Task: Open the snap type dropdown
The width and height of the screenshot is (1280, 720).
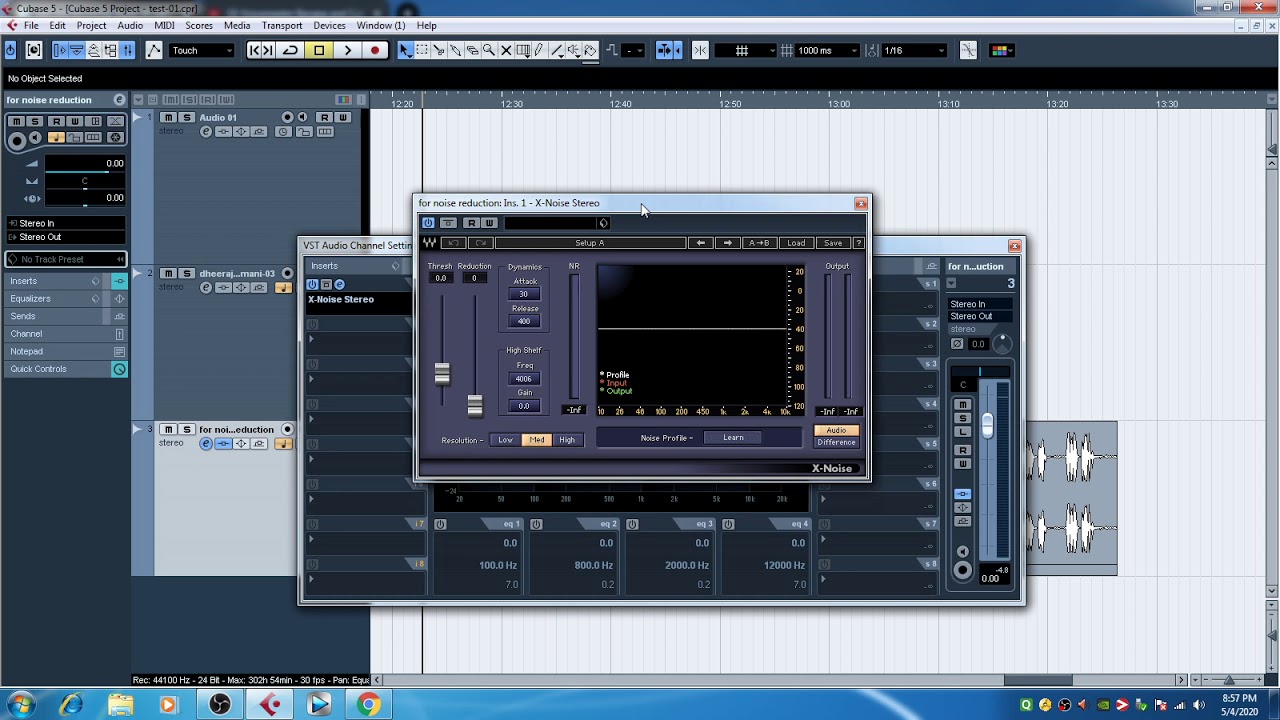Action: coord(745,50)
